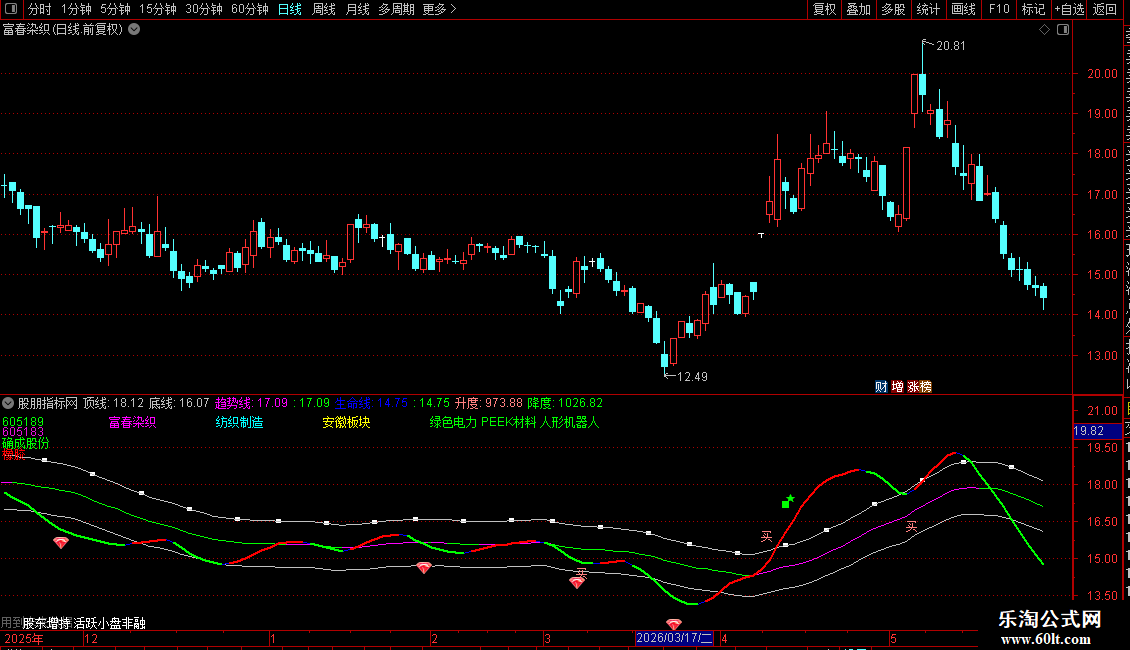
Task: Click the 增 info tag
Action: point(897,387)
